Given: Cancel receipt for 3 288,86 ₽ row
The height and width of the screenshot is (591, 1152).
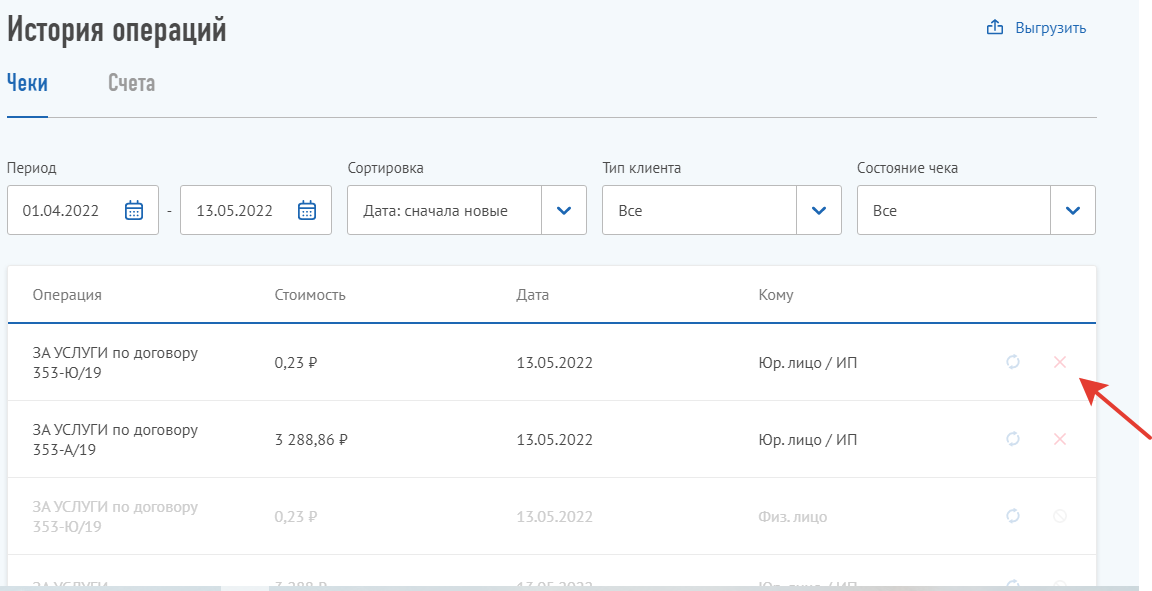Looking at the screenshot, I should point(1060,439).
